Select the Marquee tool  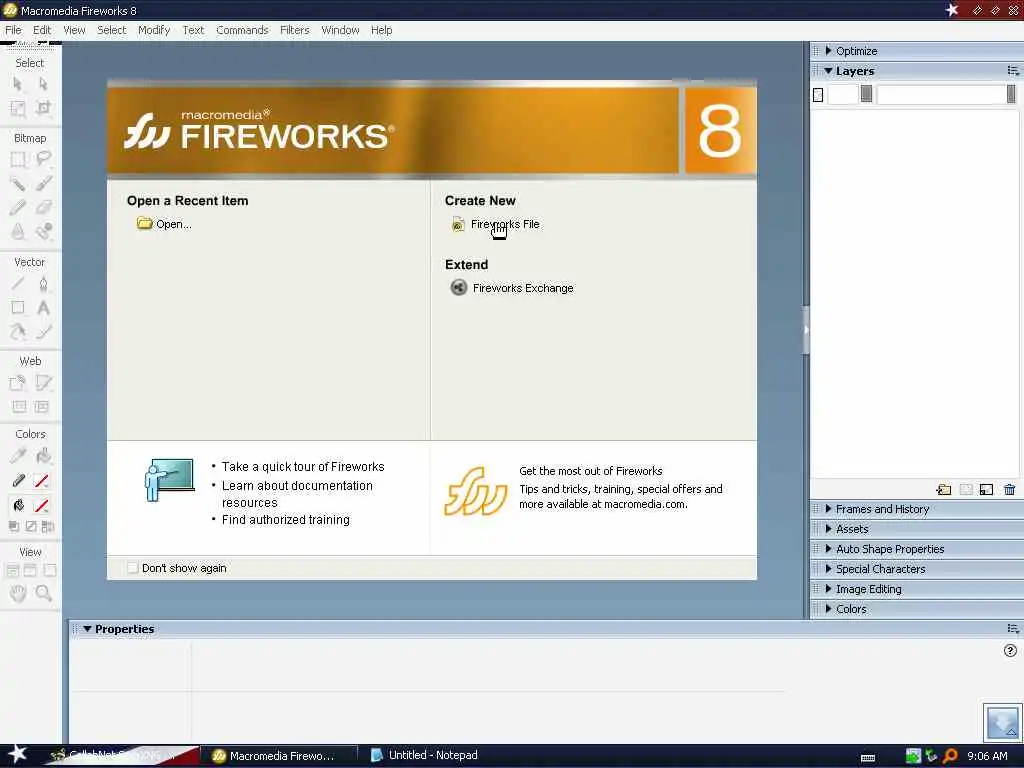point(18,159)
